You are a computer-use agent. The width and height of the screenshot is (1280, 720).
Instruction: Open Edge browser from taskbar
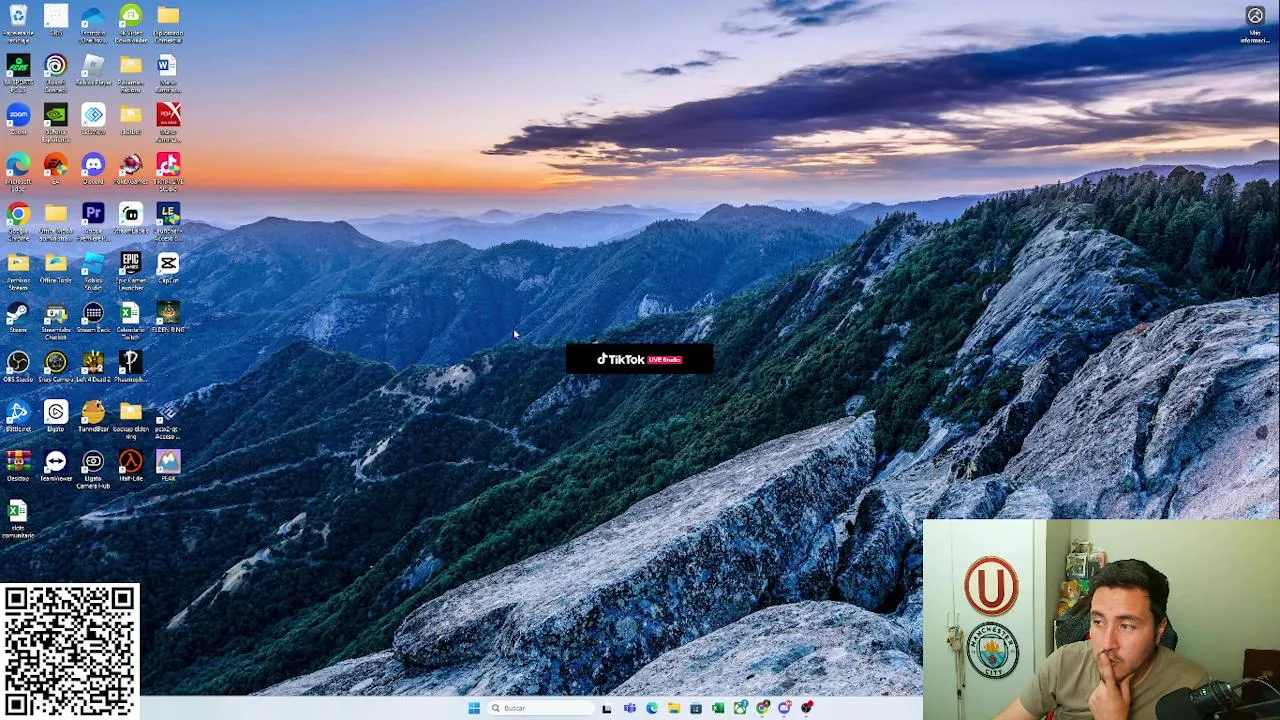(x=652, y=708)
